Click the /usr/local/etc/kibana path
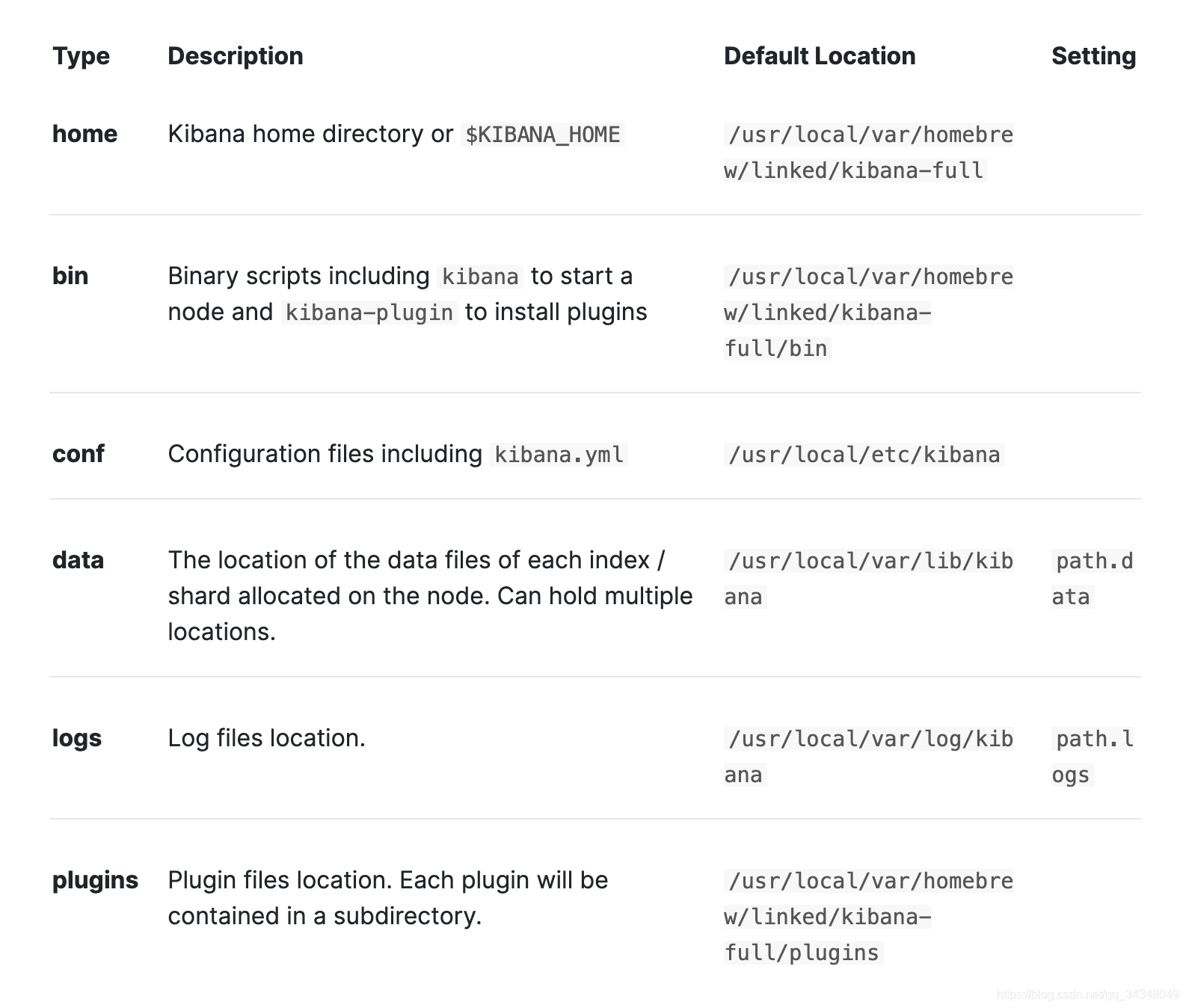Screen dimensions: 1186x1008 pyautogui.click(x=864, y=455)
